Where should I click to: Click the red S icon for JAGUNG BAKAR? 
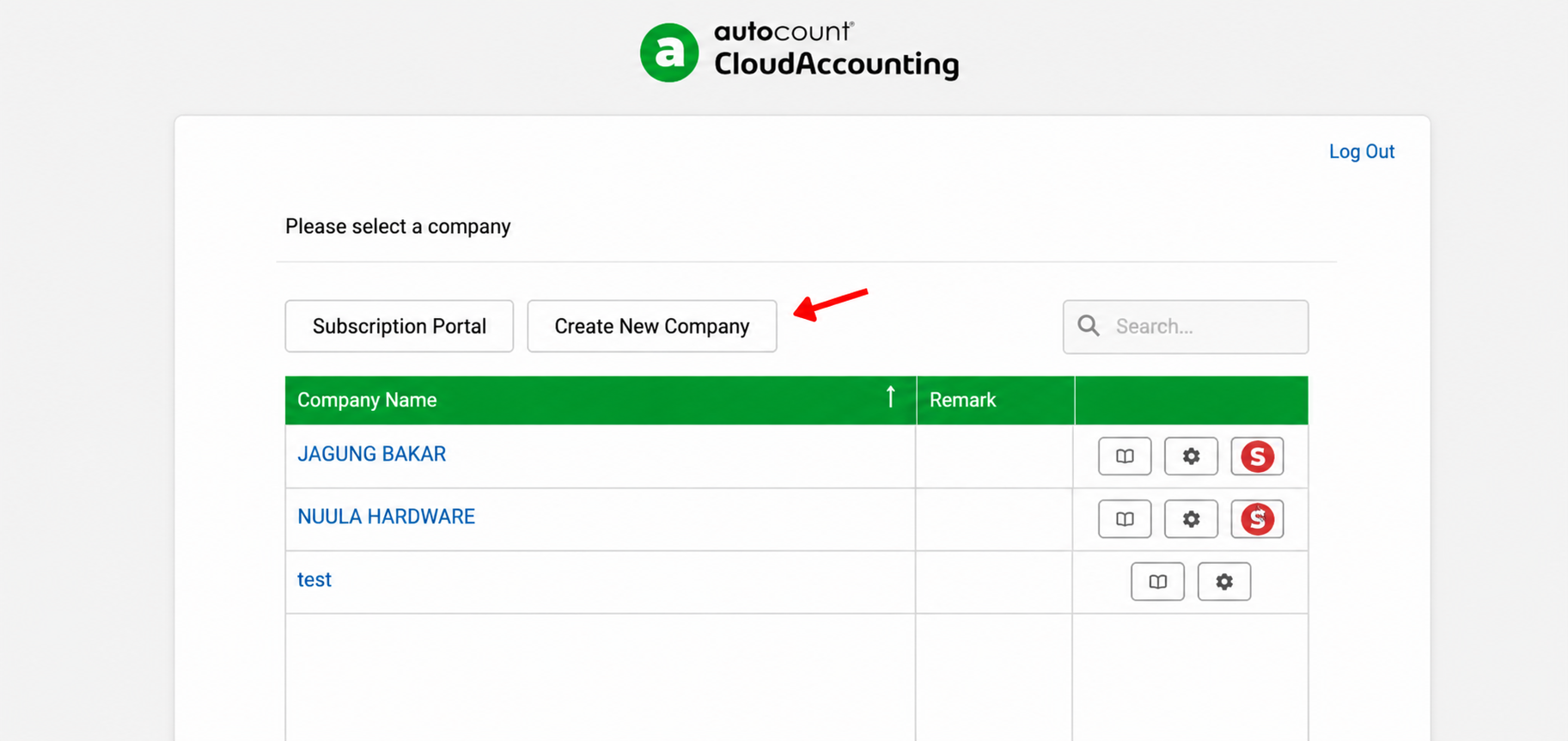pos(1257,456)
